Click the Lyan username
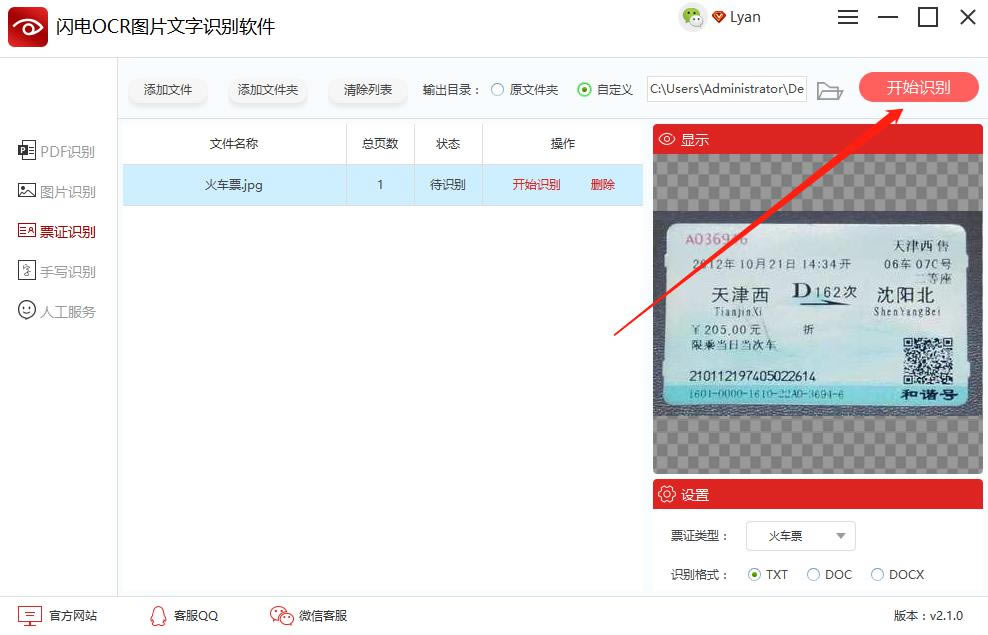This screenshot has width=988, height=635. click(x=745, y=17)
